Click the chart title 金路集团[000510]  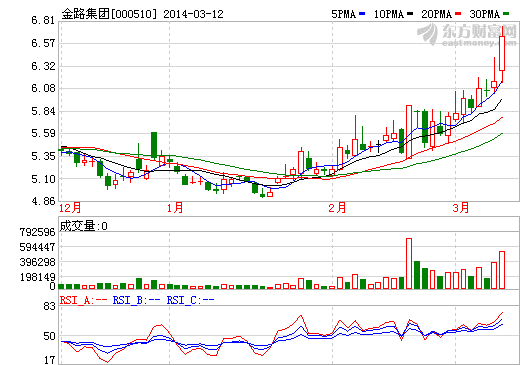[x=109, y=14]
